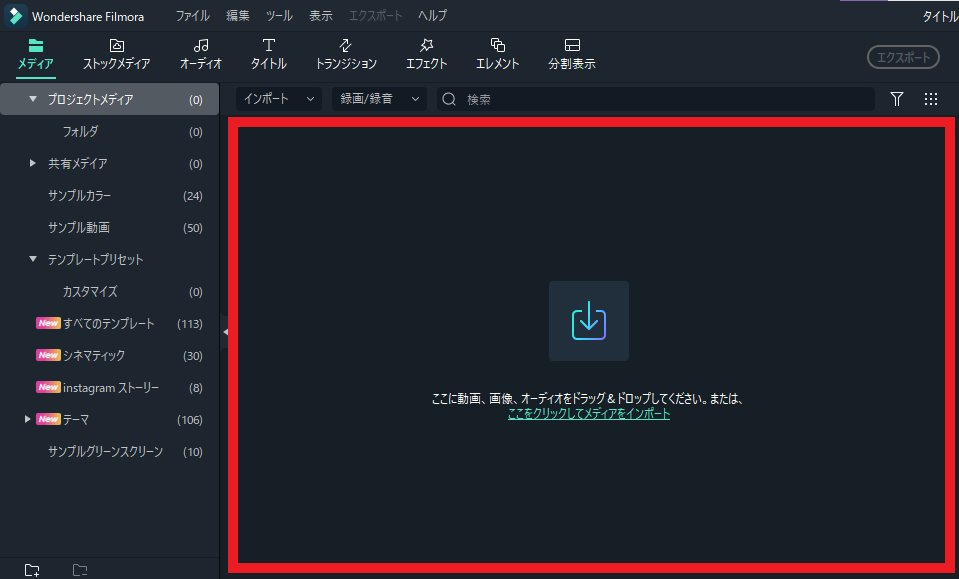The height and width of the screenshot is (579, 959).
Task: Open the 編集 menu
Action: point(238,16)
